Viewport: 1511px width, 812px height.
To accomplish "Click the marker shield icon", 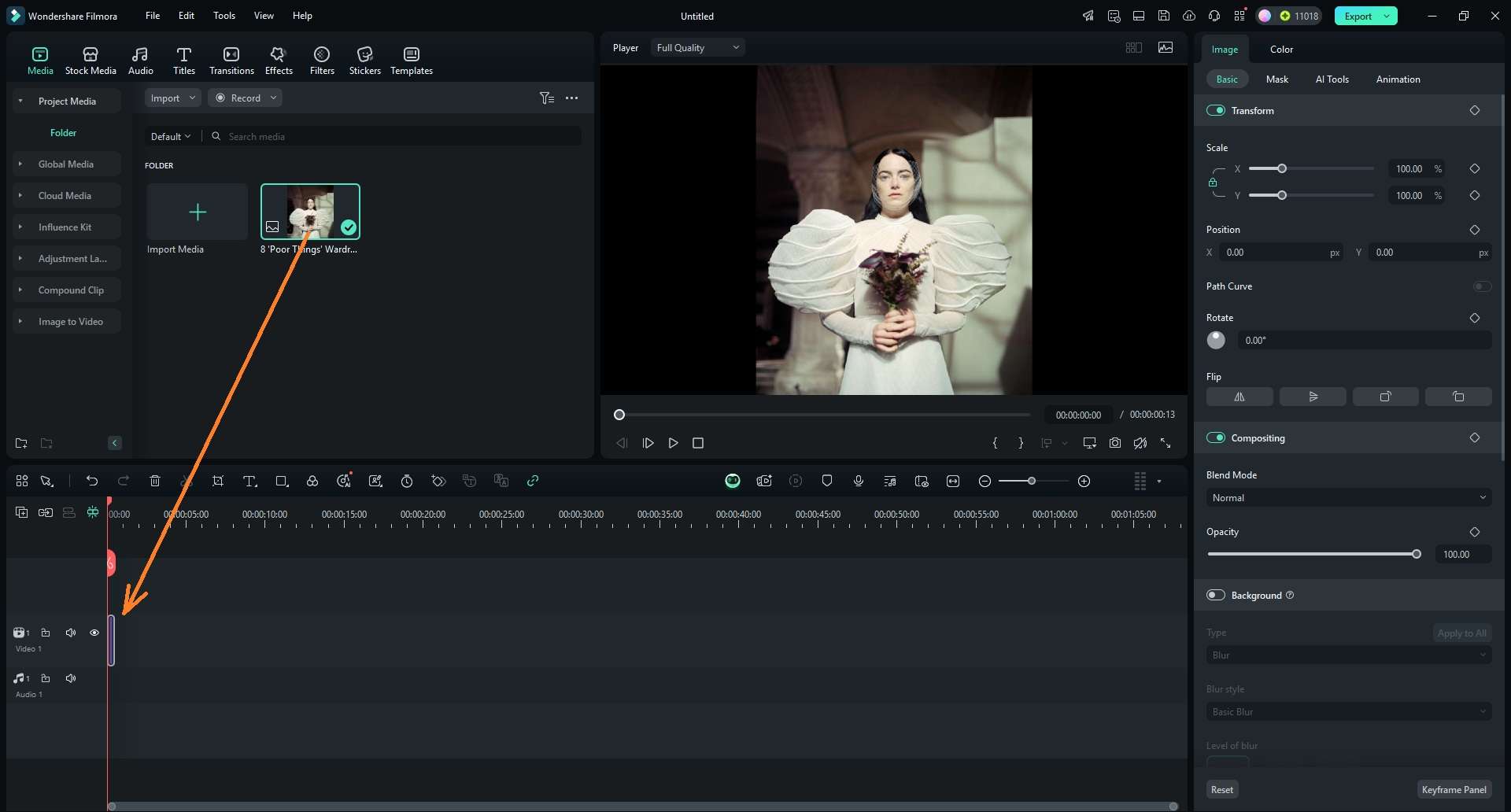I will (827, 481).
